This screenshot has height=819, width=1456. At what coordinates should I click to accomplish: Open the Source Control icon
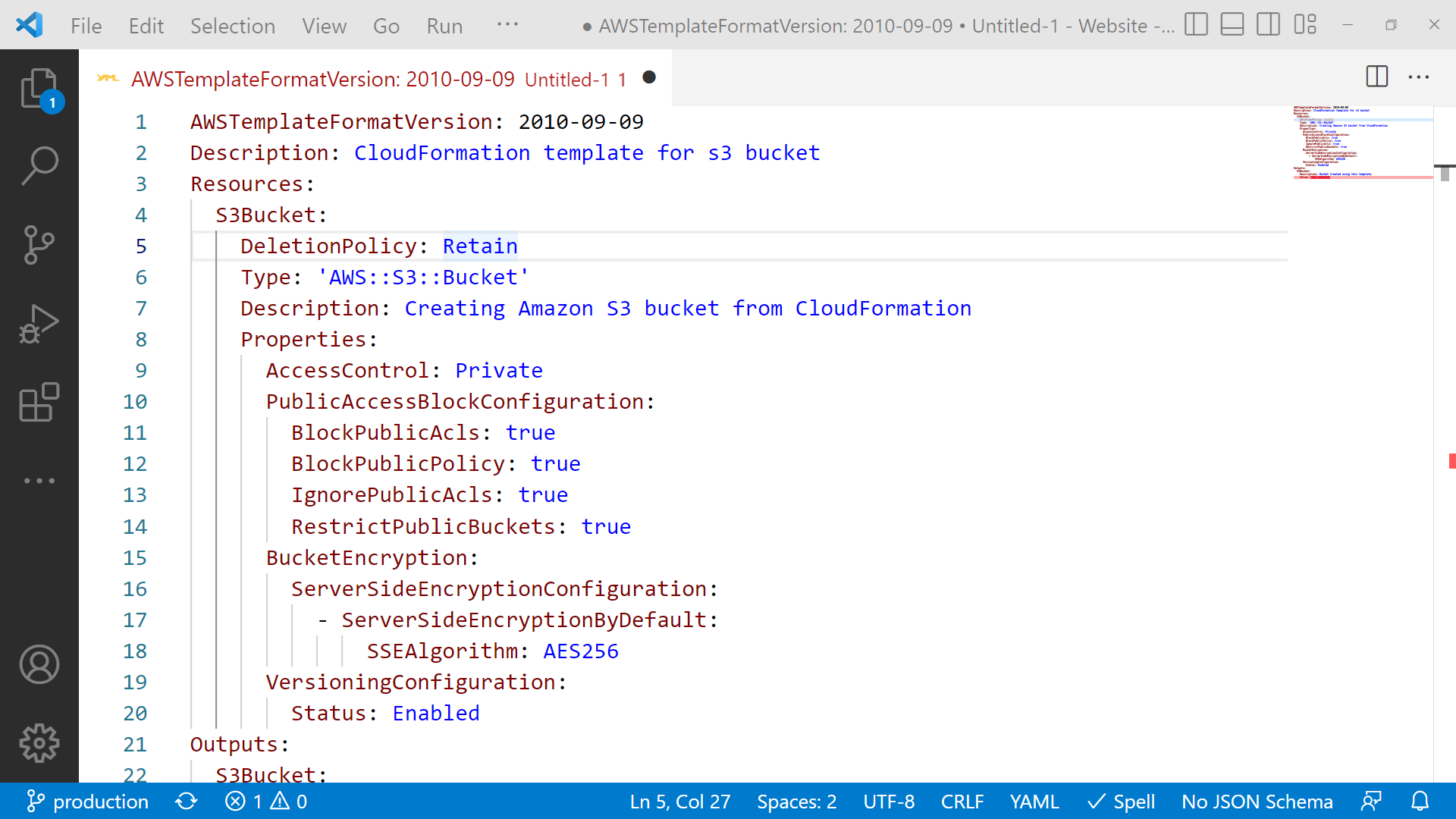[x=39, y=245]
